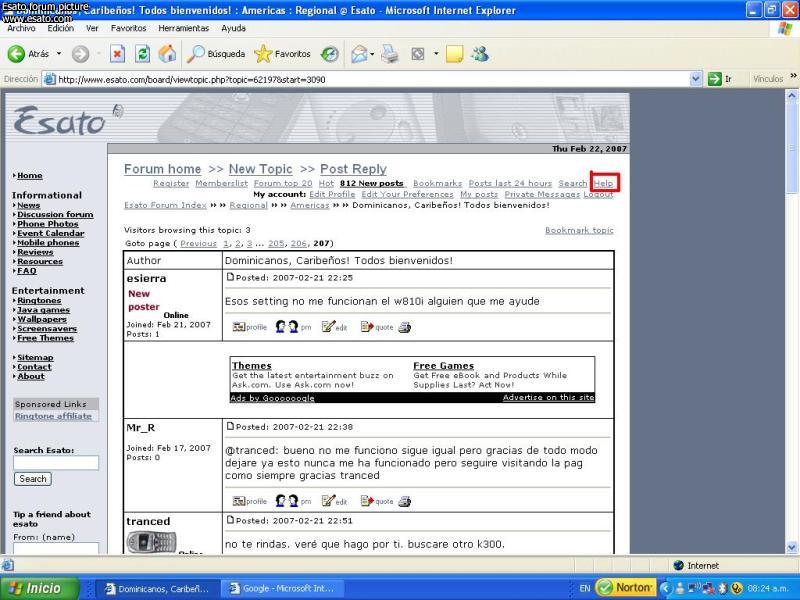Click the Forum home link
The height and width of the screenshot is (600, 800).
pyautogui.click(x=162, y=169)
